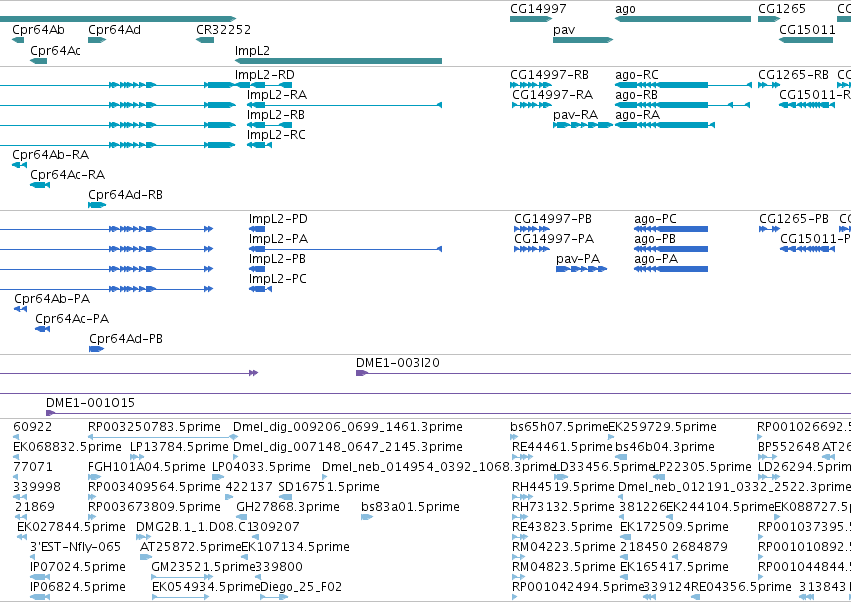Select the EK027844.5prime EST label
This screenshot has height=602, width=851.
pos(71,527)
